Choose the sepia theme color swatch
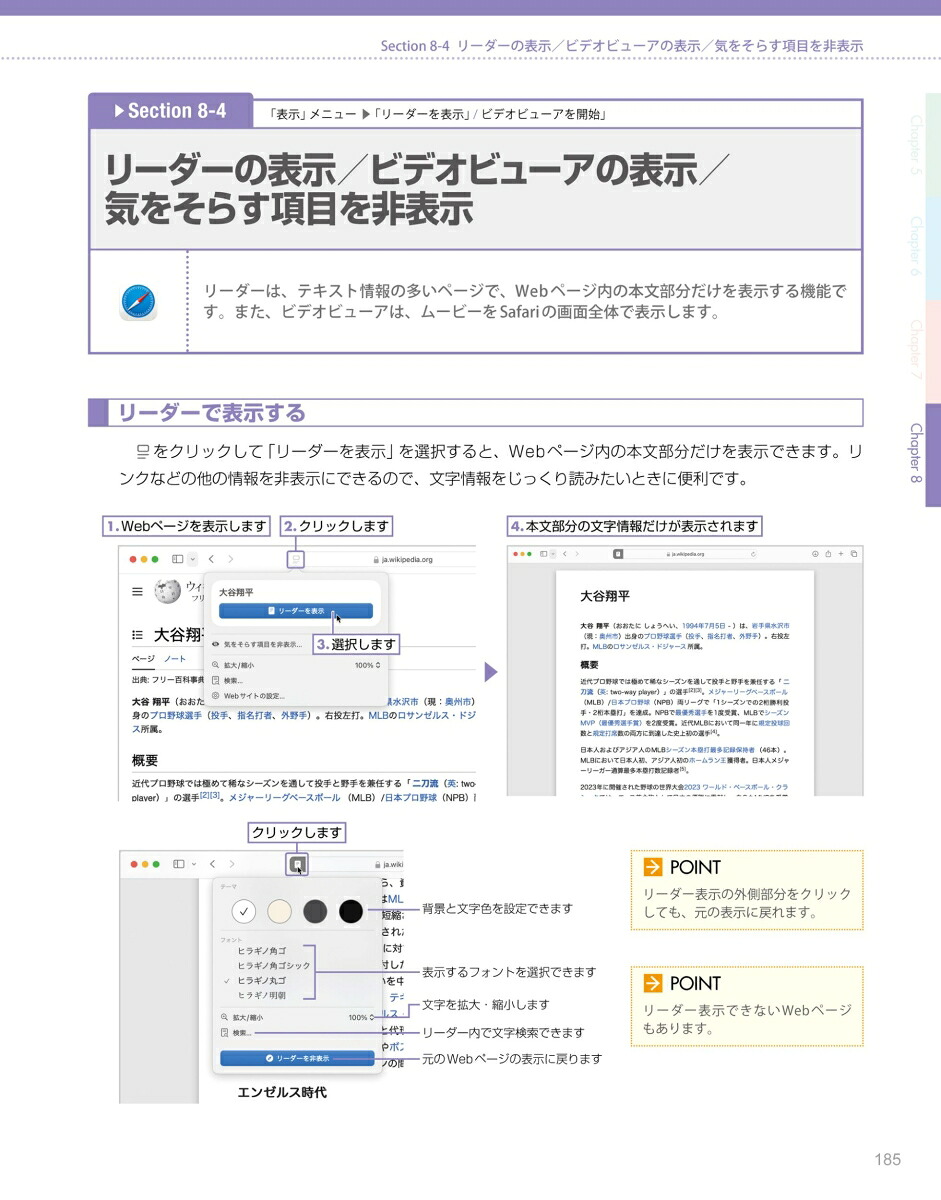941x1200 pixels. (x=280, y=912)
